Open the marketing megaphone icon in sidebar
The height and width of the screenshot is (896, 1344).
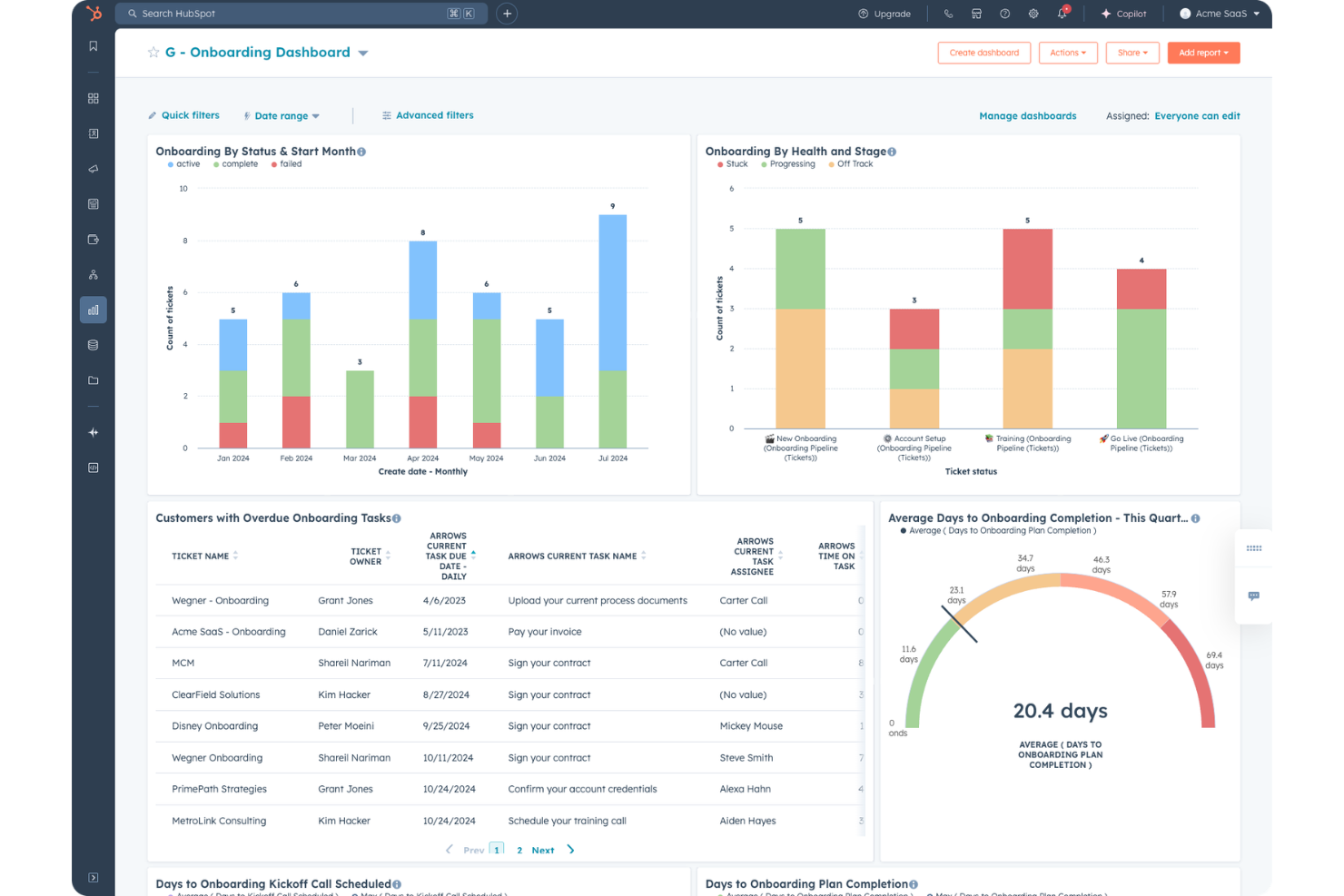pos(94,169)
